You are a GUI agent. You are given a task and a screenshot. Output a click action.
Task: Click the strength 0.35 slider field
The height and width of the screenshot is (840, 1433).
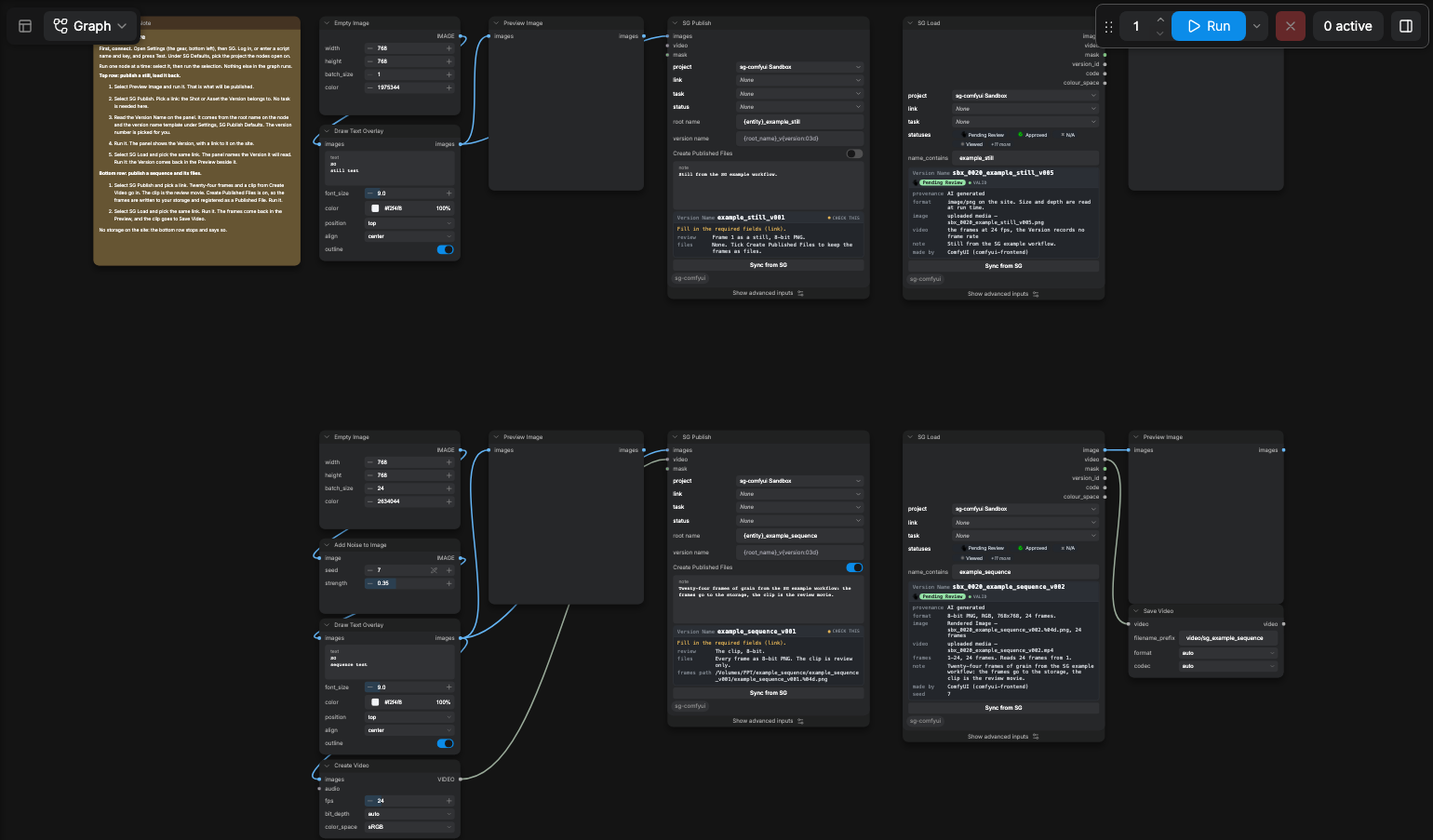tap(409, 583)
